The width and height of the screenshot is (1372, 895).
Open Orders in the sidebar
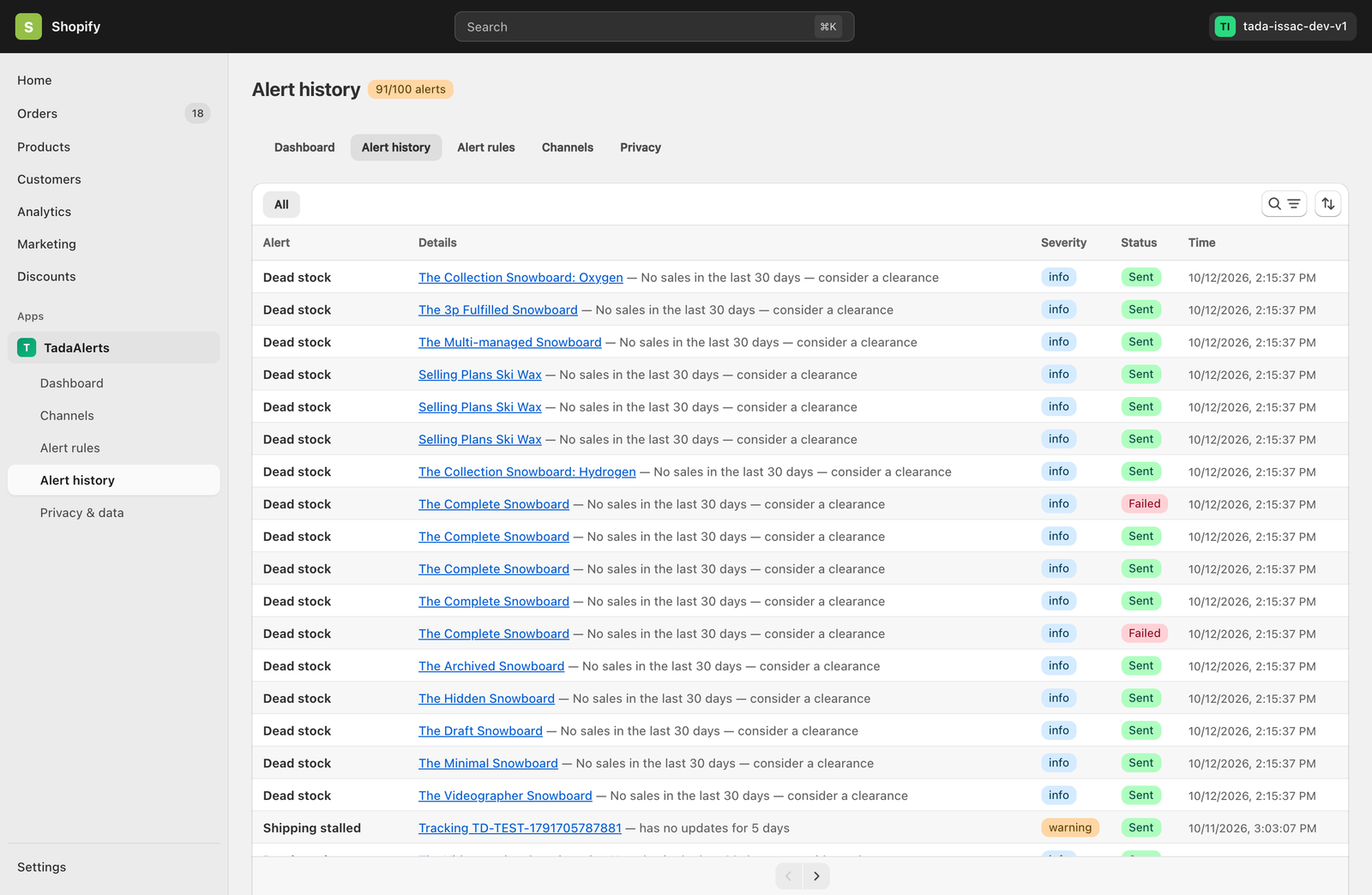114,113
